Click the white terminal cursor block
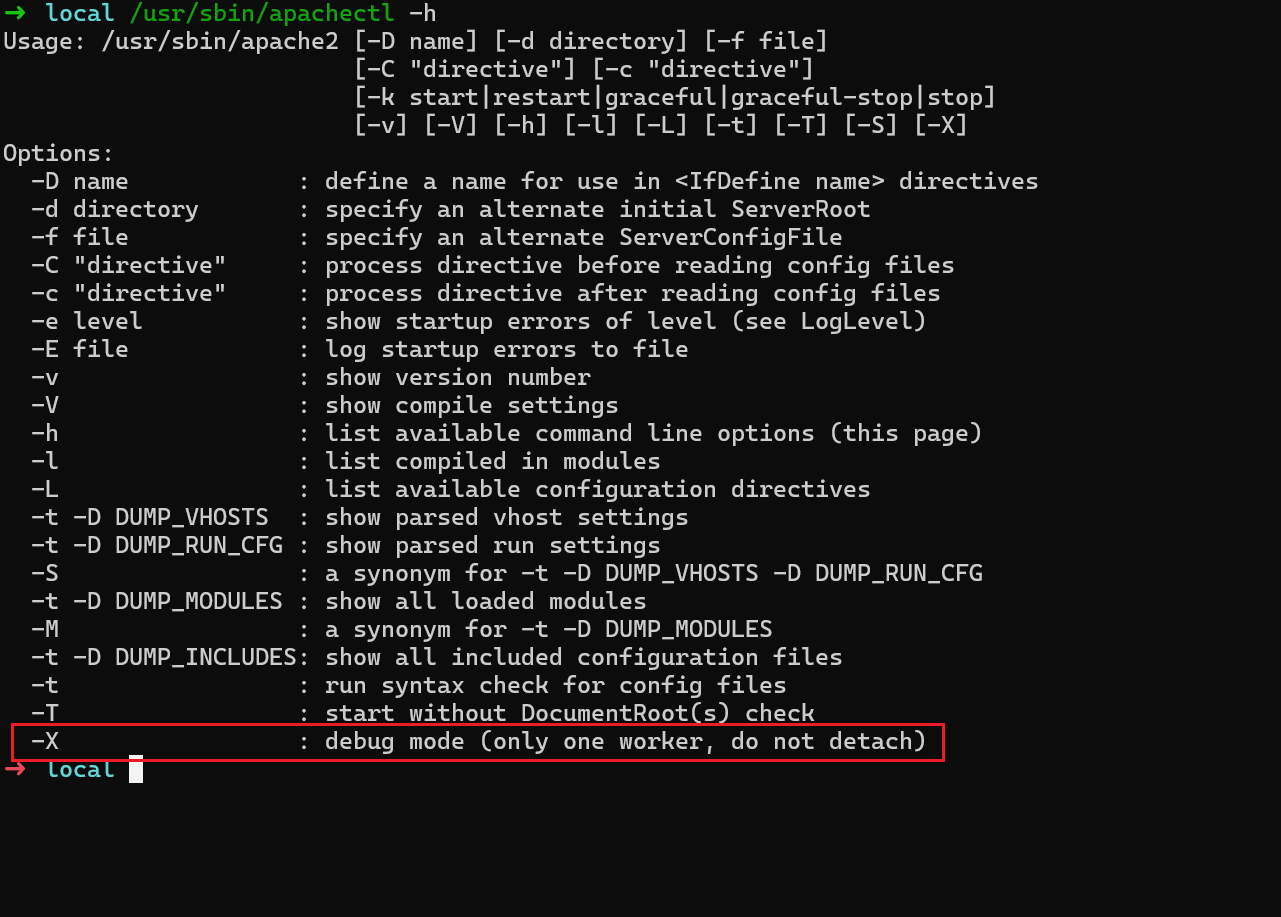Image resolution: width=1281 pixels, height=917 pixels. coord(136,769)
